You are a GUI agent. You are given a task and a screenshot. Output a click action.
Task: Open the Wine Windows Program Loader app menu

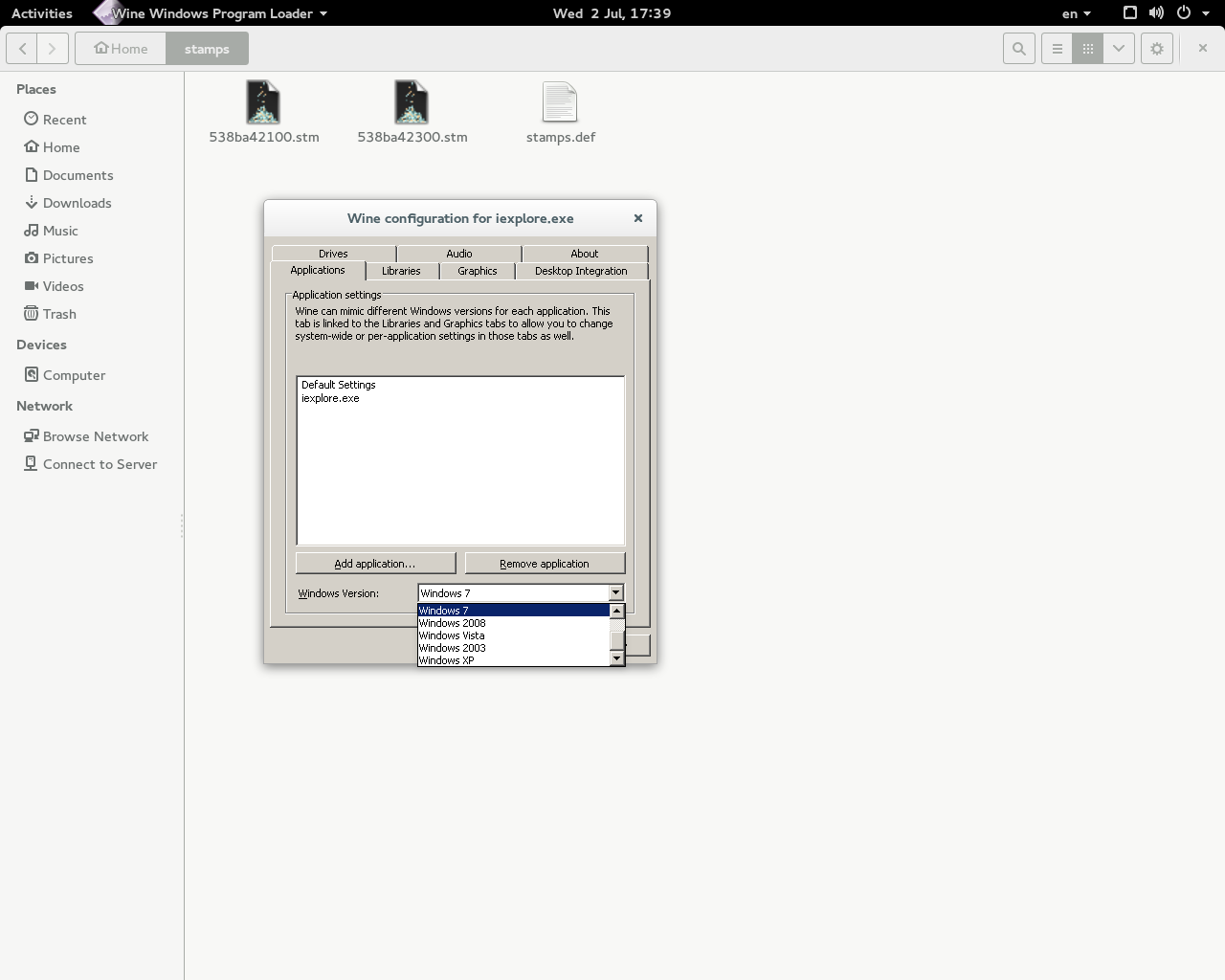(212, 13)
